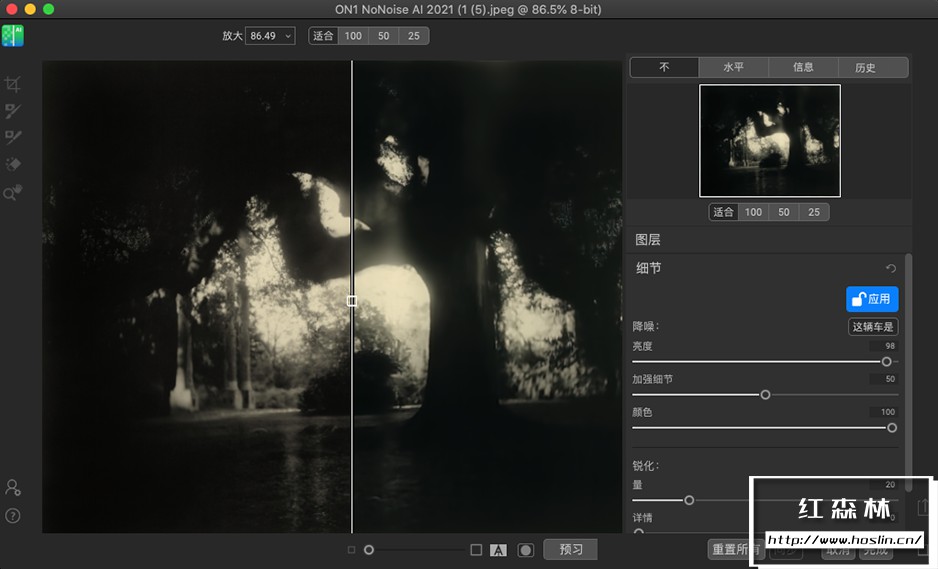The image size is (938, 569).
Task: Click the blue 应用 apply button
Action: pyautogui.click(x=872, y=299)
